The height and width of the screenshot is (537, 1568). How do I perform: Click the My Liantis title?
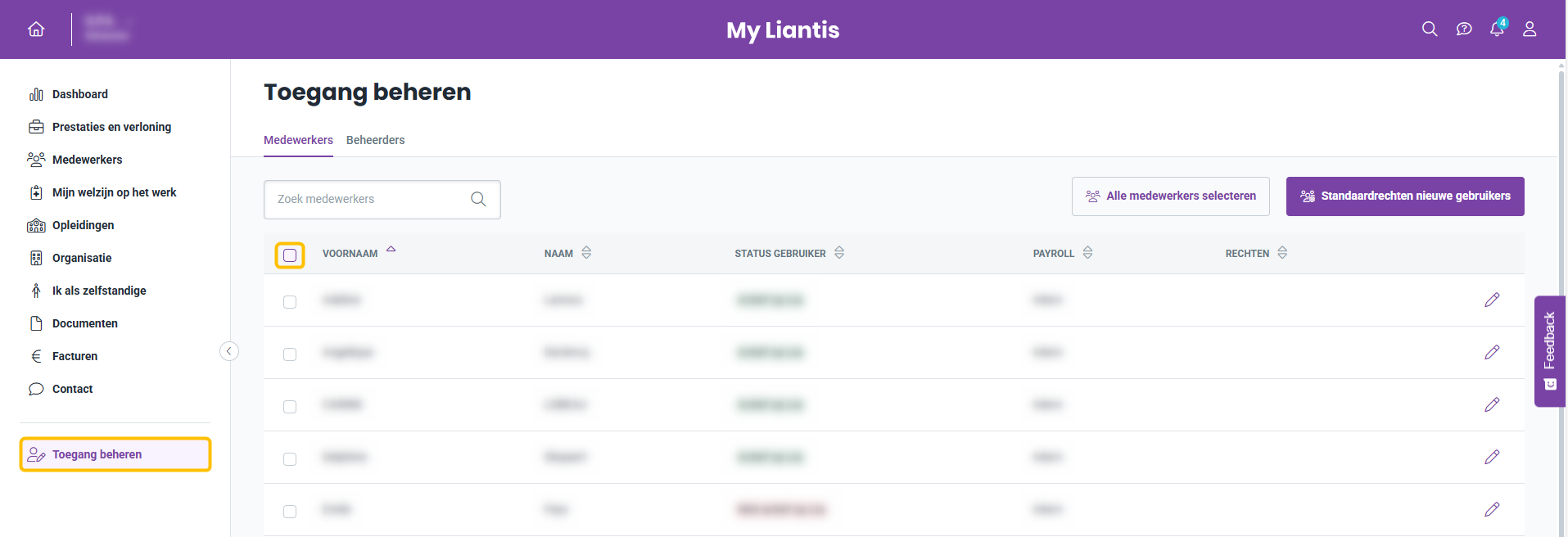pyautogui.click(x=783, y=30)
